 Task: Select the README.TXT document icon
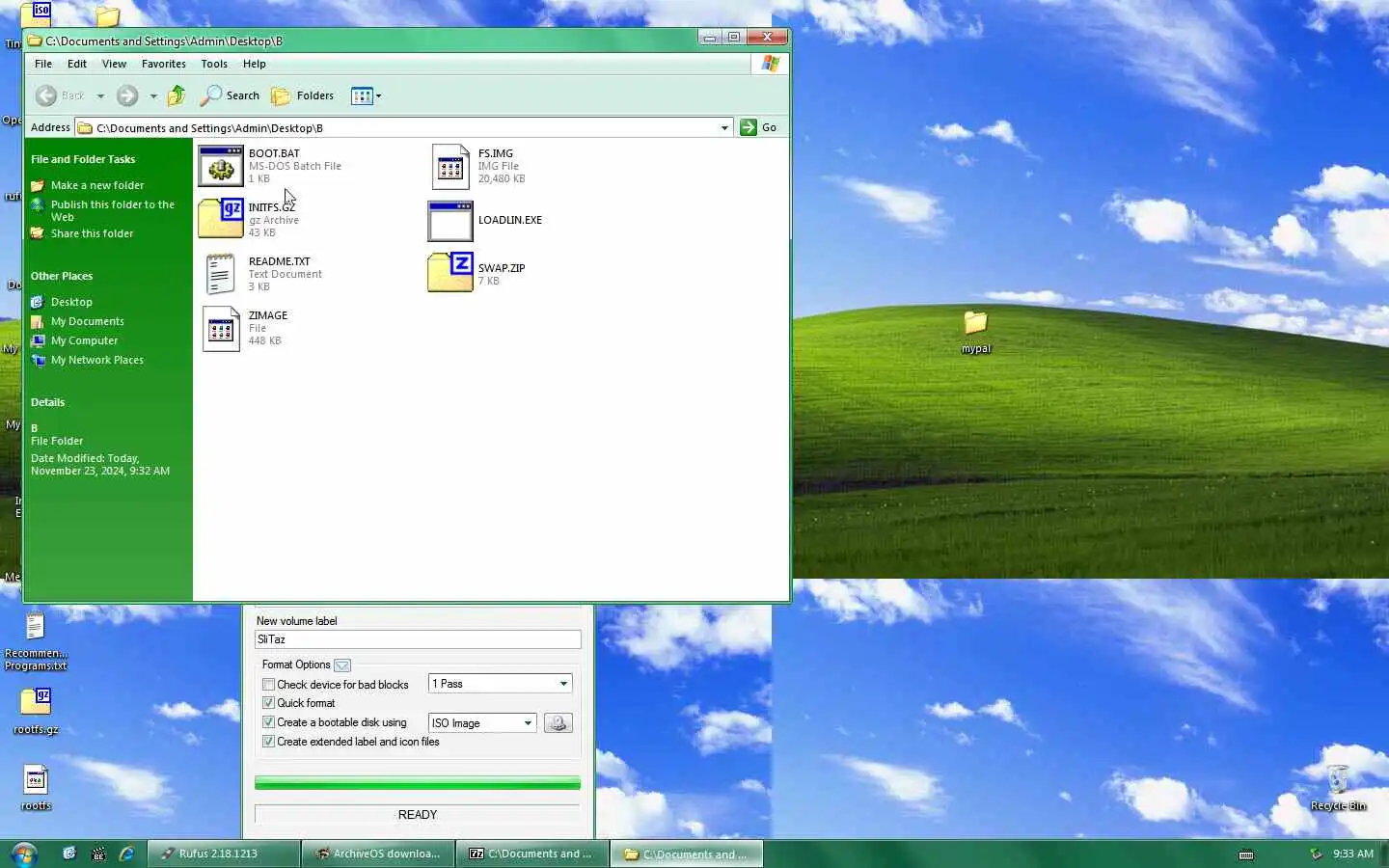[221, 274]
